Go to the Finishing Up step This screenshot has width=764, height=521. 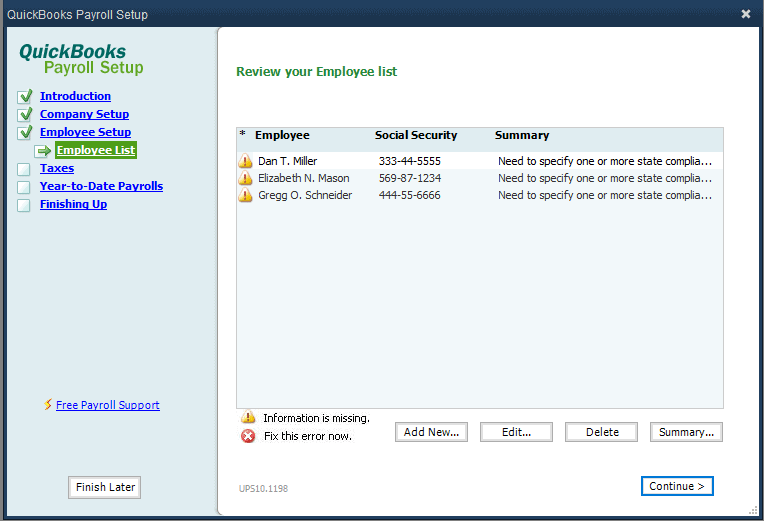click(x=74, y=204)
